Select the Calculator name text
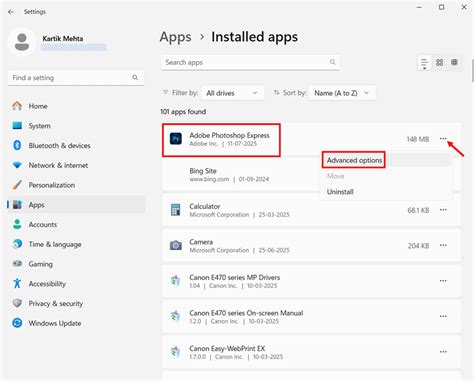This screenshot has width=474, height=381. click(x=205, y=206)
